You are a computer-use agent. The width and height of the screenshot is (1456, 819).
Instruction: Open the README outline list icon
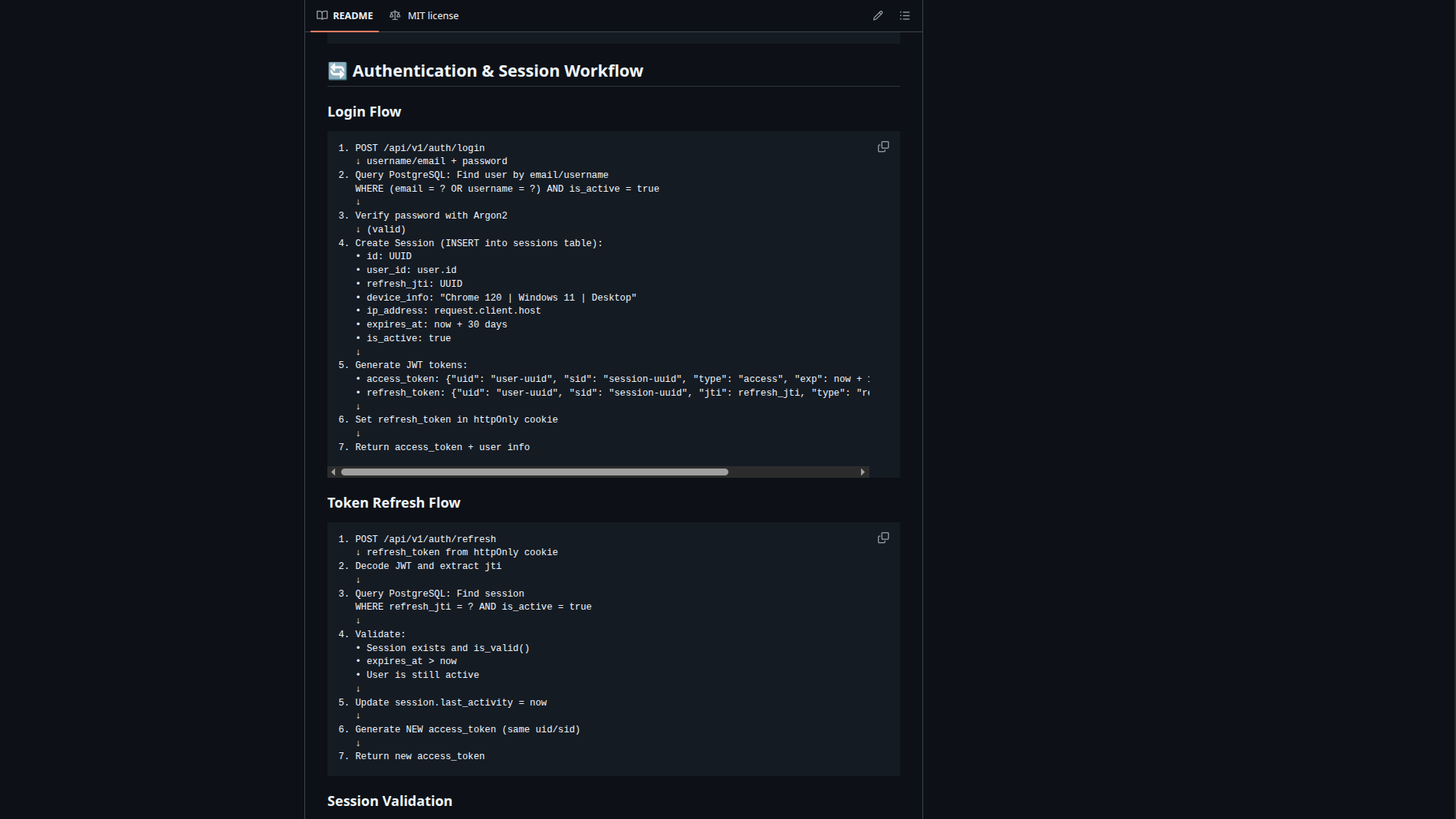(x=905, y=15)
